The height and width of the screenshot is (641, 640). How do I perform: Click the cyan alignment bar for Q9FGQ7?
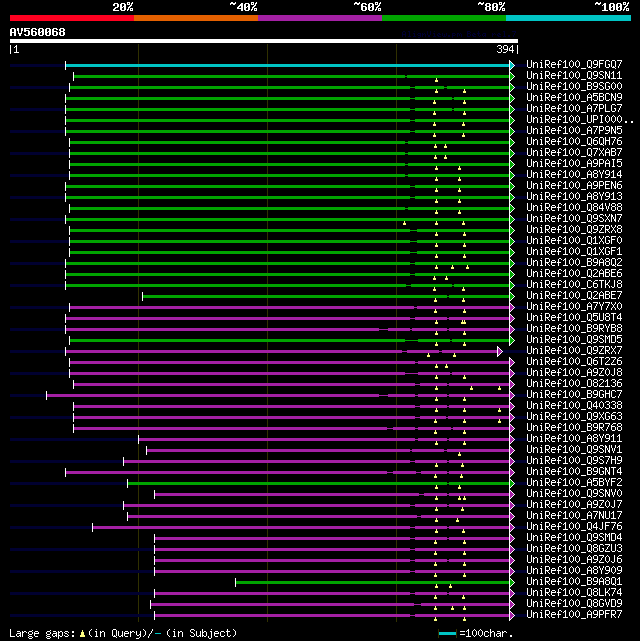(287, 65)
